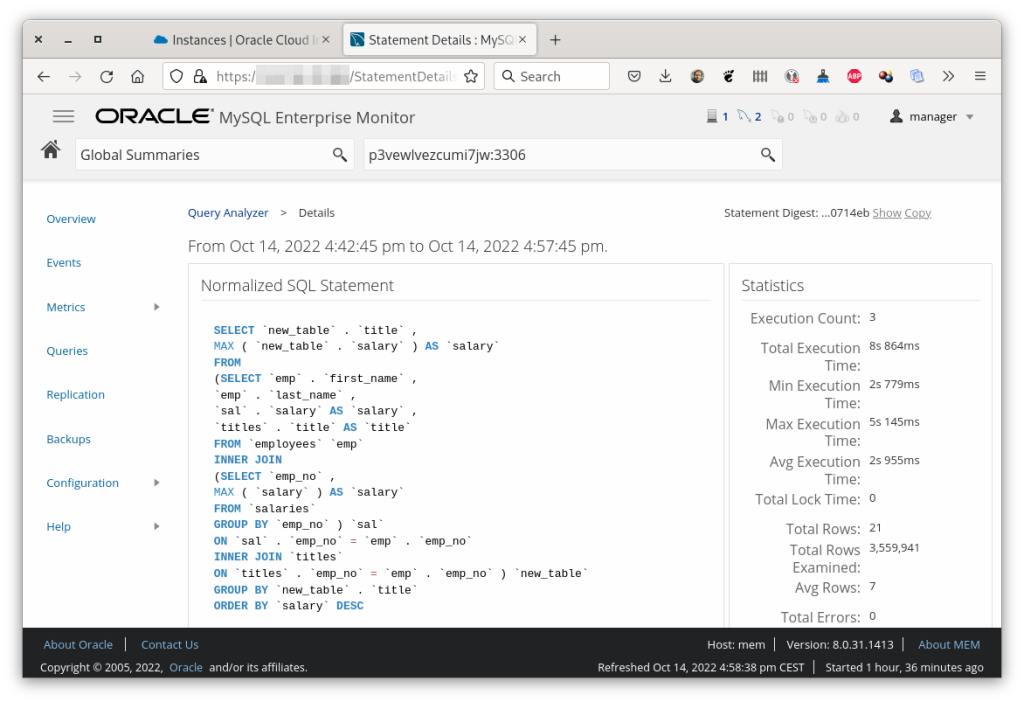Open the Adblock Plus extension icon
The image size is (1024, 702).
pyautogui.click(x=853, y=75)
